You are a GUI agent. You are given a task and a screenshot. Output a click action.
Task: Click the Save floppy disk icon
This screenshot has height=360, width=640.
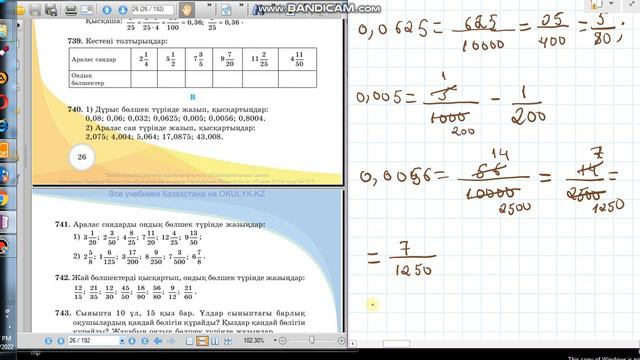point(36,10)
